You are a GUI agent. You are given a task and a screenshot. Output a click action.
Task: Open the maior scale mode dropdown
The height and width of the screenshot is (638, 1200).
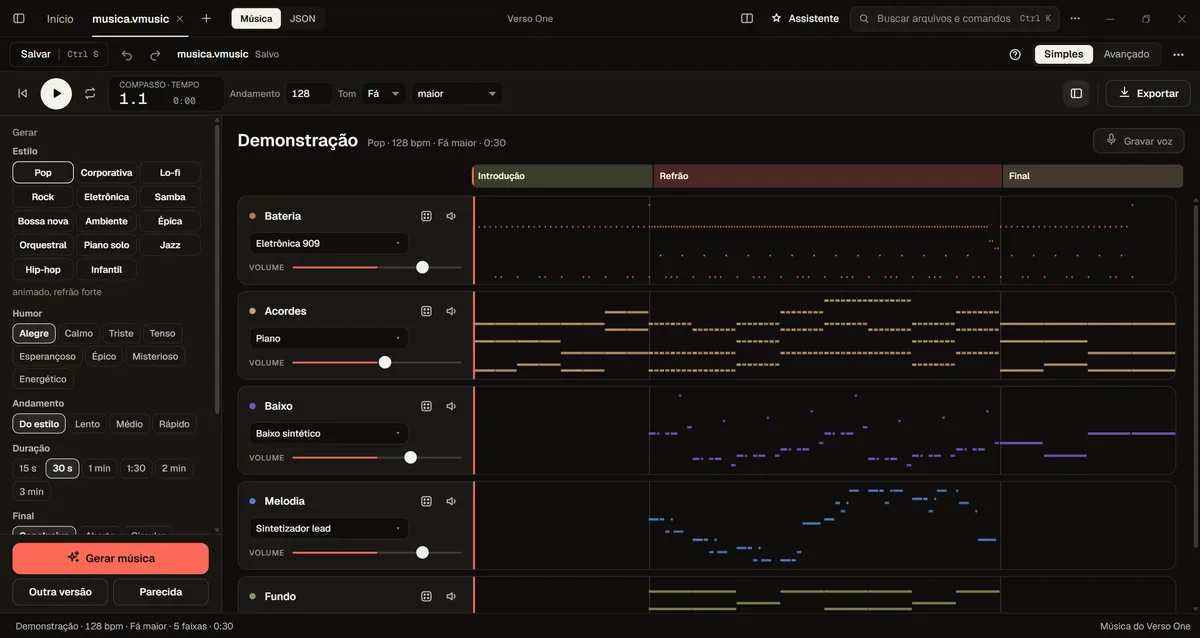coord(457,93)
